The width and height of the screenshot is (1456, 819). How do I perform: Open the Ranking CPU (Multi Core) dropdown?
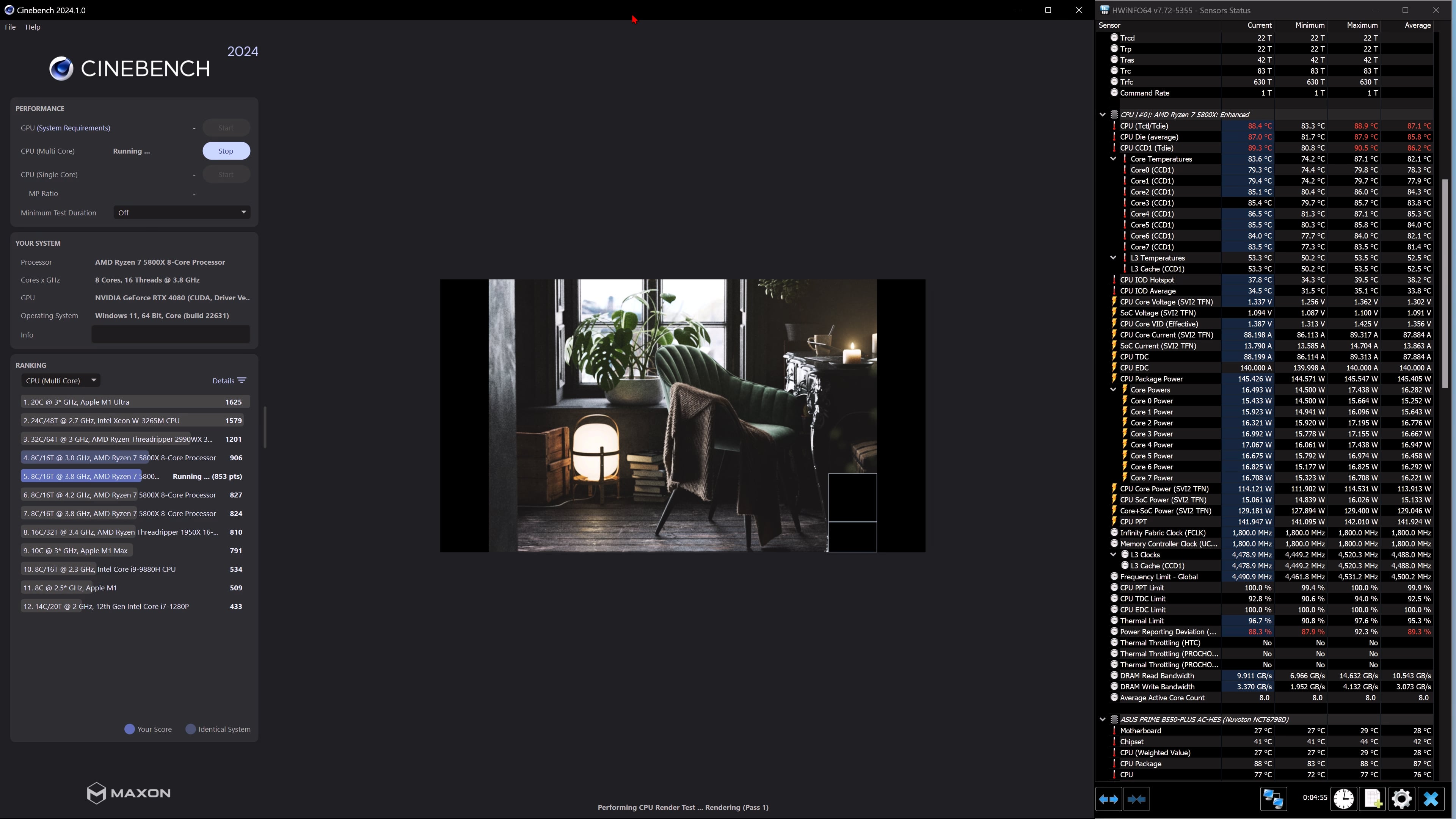coord(61,380)
